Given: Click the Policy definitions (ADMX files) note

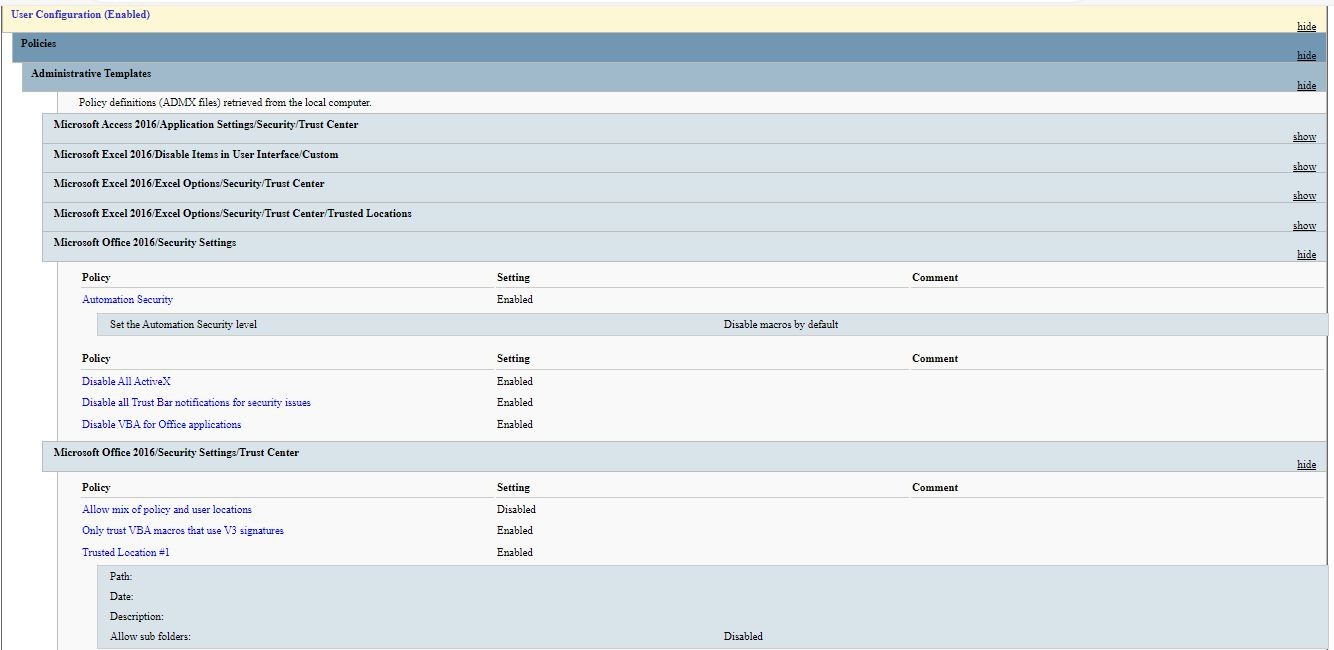Looking at the screenshot, I should [x=225, y=103].
